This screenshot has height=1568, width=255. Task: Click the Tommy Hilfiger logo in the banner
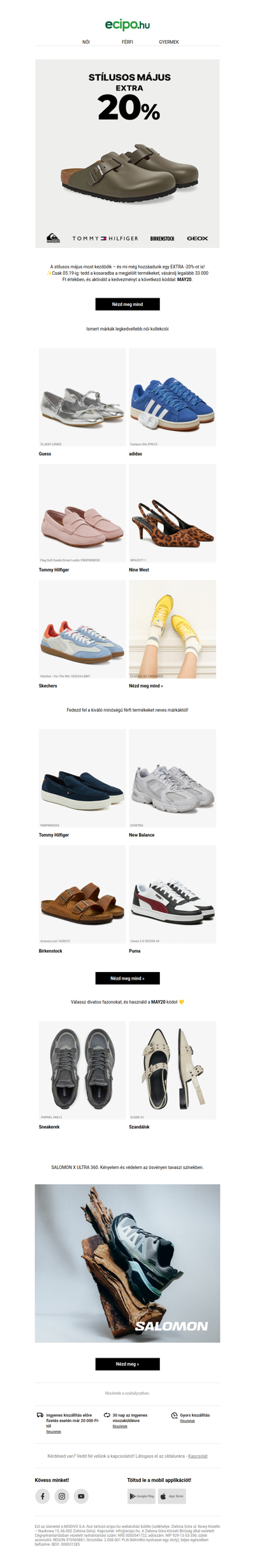[105, 238]
